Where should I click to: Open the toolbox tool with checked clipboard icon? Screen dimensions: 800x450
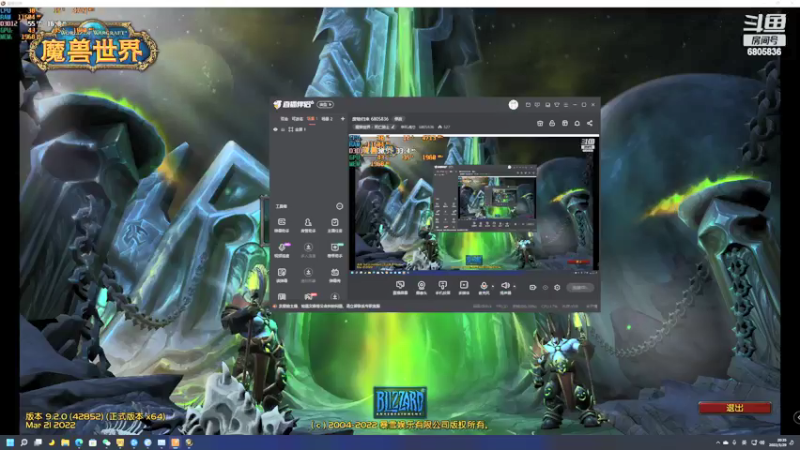tap(335, 224)
